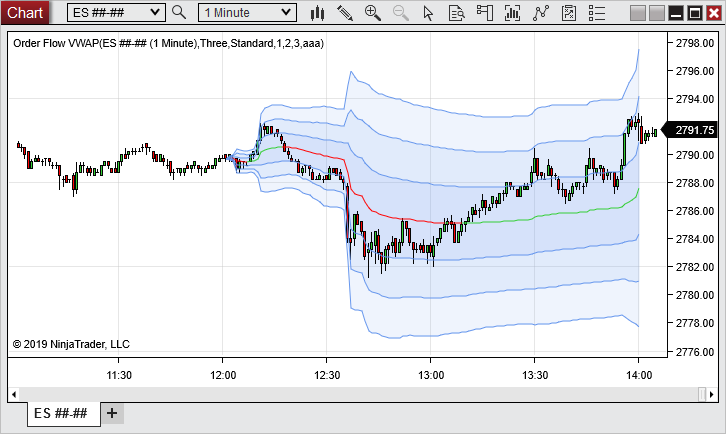The image size is (726, 434).
Task: Select the cursor pointer tool
Action: [x=429, y=13]
